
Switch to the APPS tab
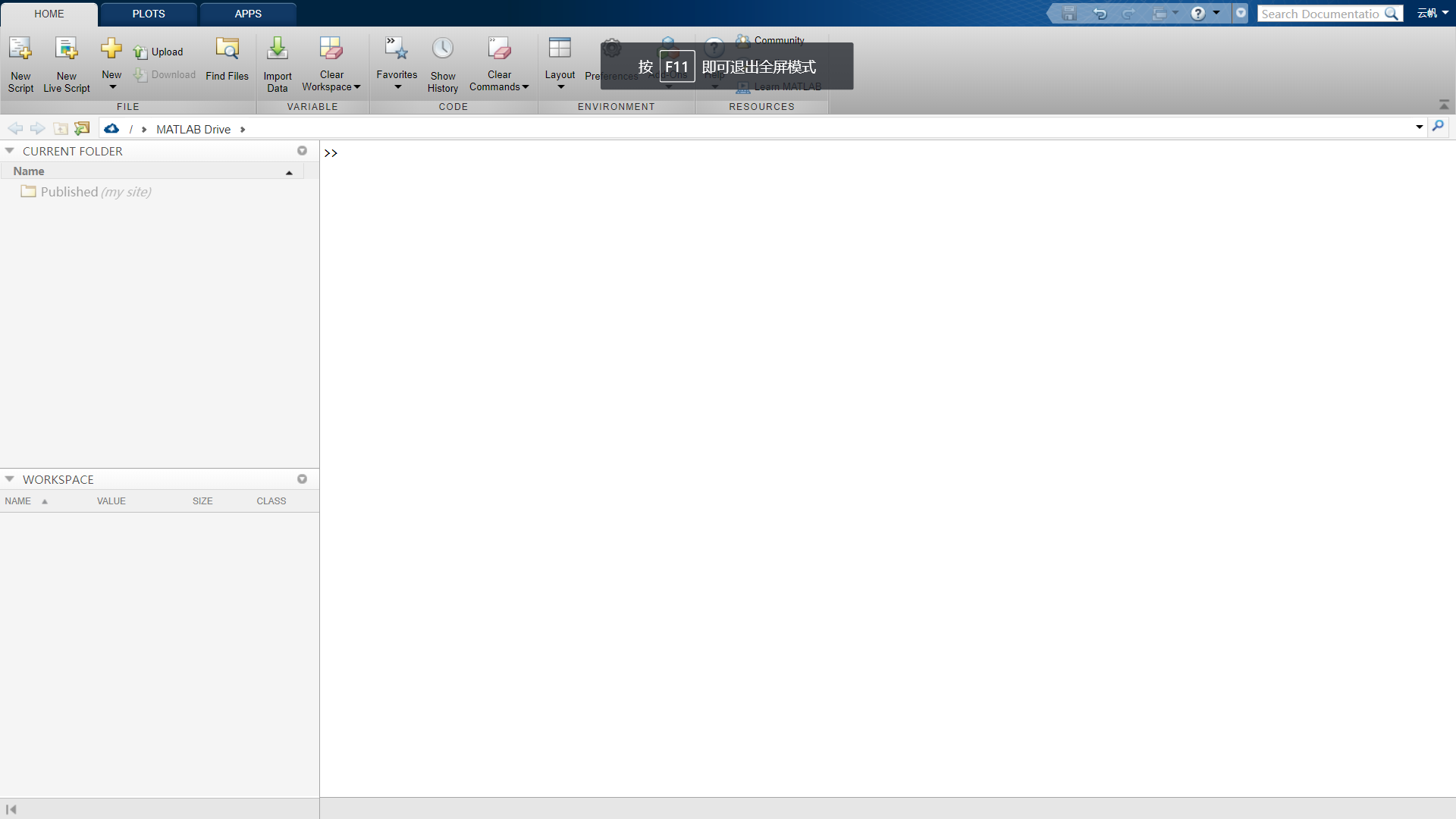pos(248,14)
